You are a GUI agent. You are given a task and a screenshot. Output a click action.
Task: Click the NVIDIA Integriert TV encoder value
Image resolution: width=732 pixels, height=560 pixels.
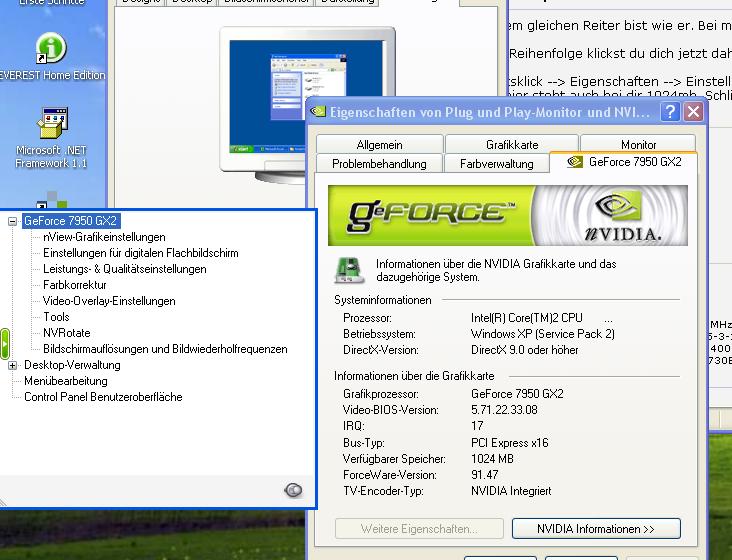511,491
